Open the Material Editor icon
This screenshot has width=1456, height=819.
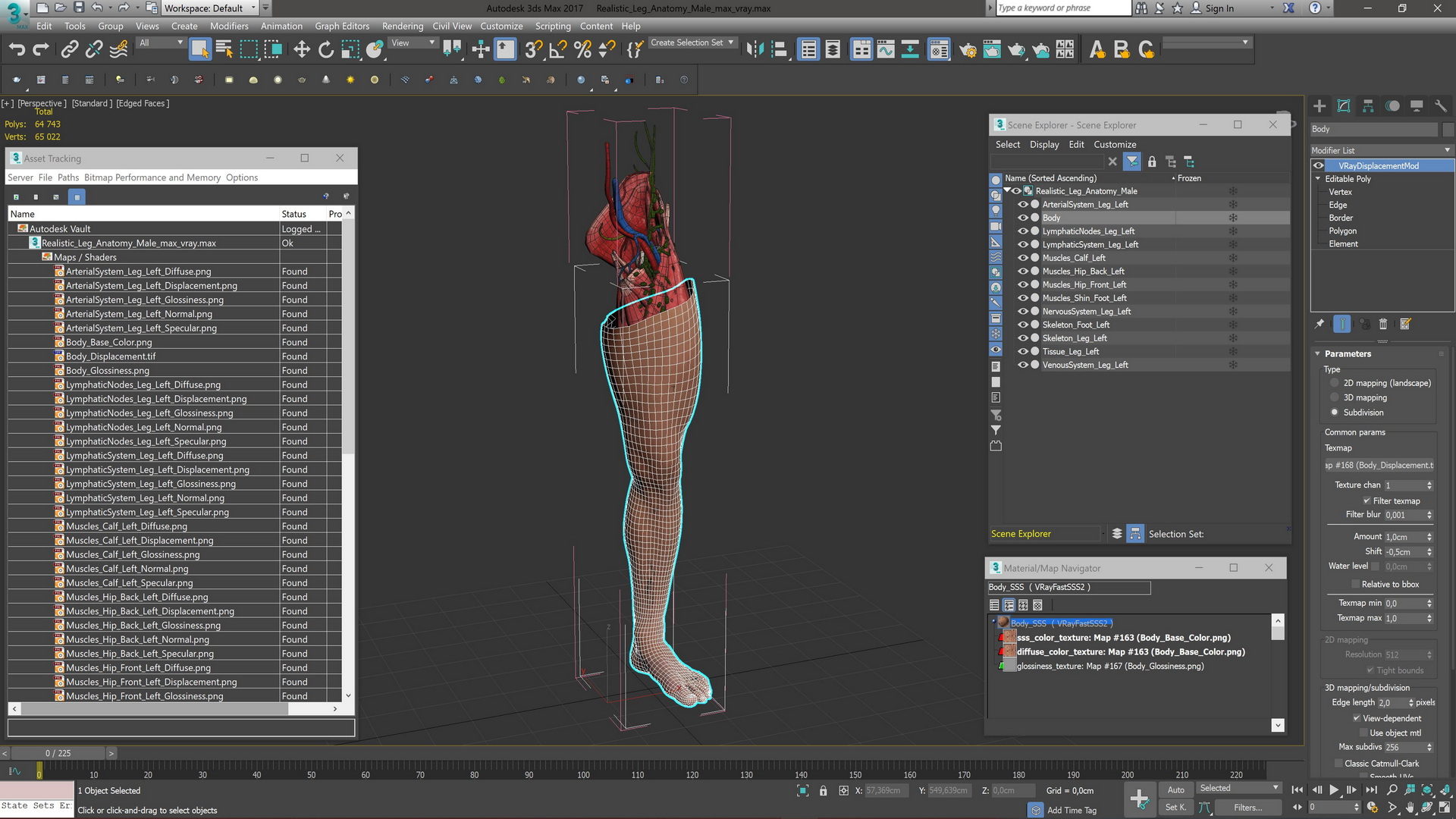tap(939, 50)
